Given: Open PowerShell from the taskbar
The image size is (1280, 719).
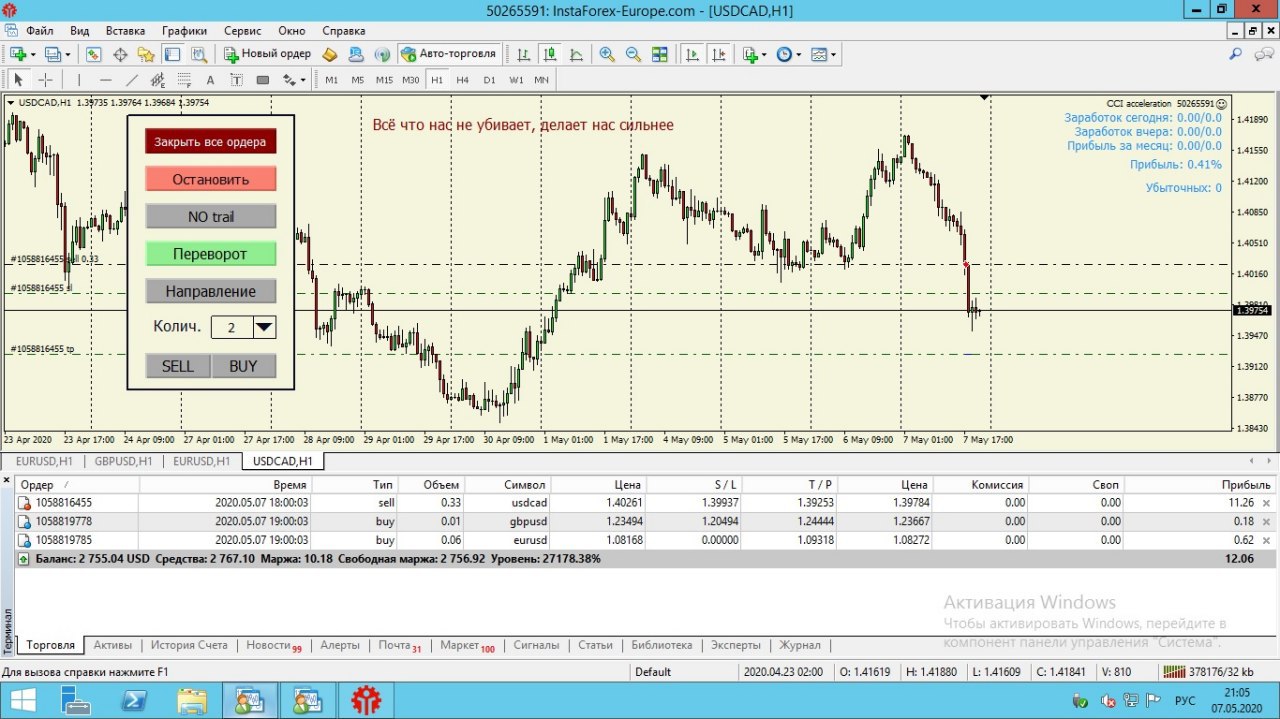Looking at the screenshot, I should click(x=134, y=701).
